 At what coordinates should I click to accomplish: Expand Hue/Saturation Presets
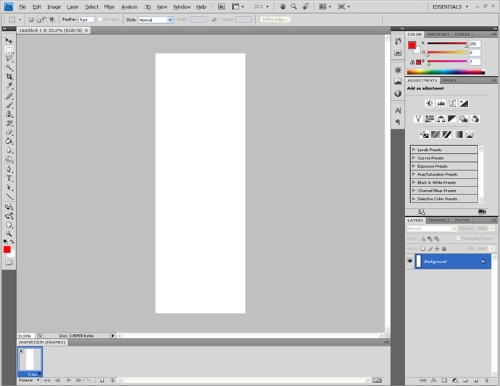(414, 174)
